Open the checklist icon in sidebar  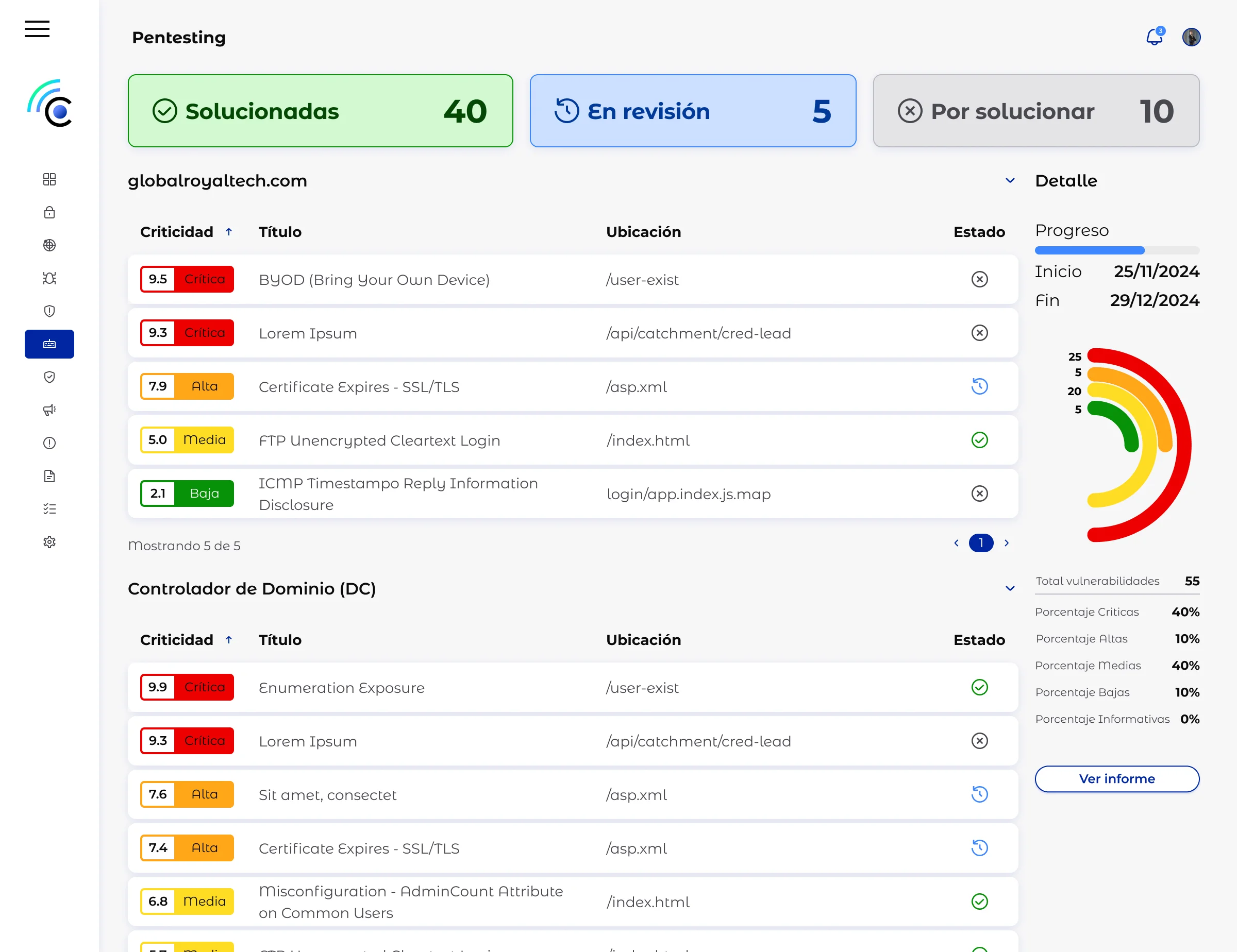pos(49,508)
